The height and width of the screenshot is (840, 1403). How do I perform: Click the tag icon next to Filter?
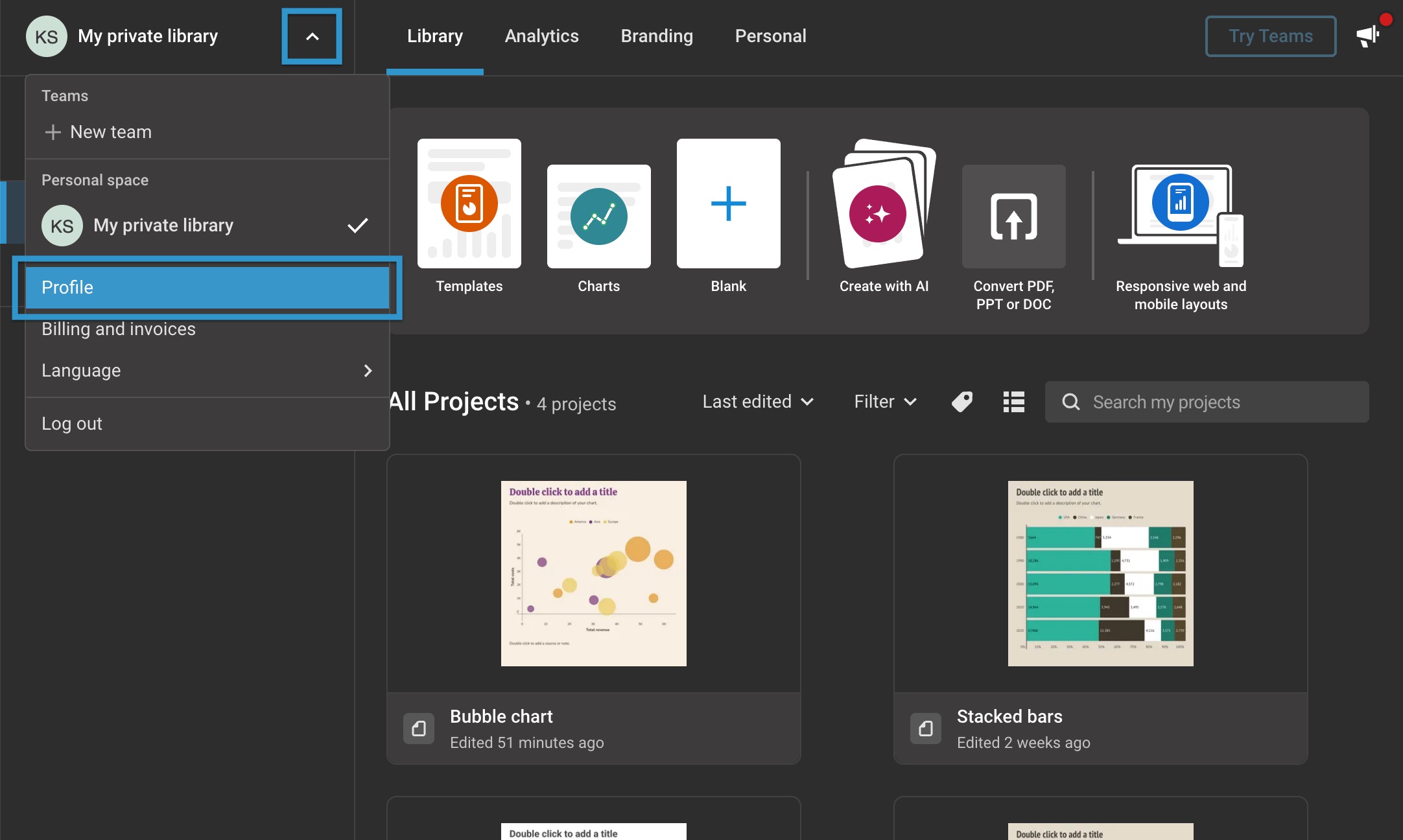(962, 402)
